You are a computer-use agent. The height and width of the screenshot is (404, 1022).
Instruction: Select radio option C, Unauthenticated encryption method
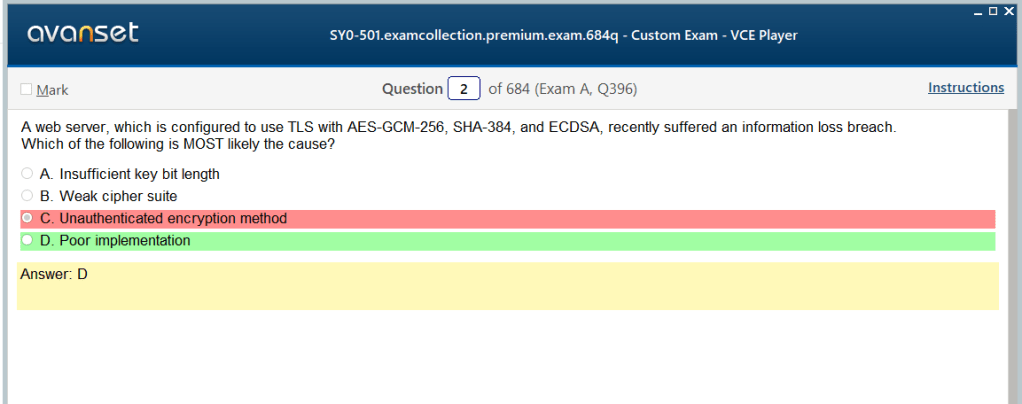[27, 218]
